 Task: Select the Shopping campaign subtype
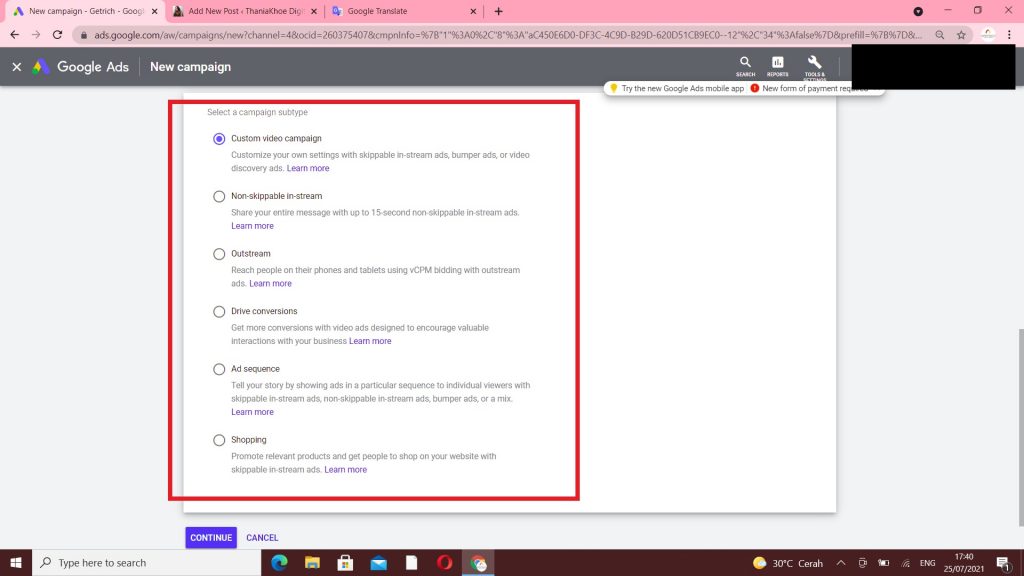pyautogui.click(x=219, y=440)
